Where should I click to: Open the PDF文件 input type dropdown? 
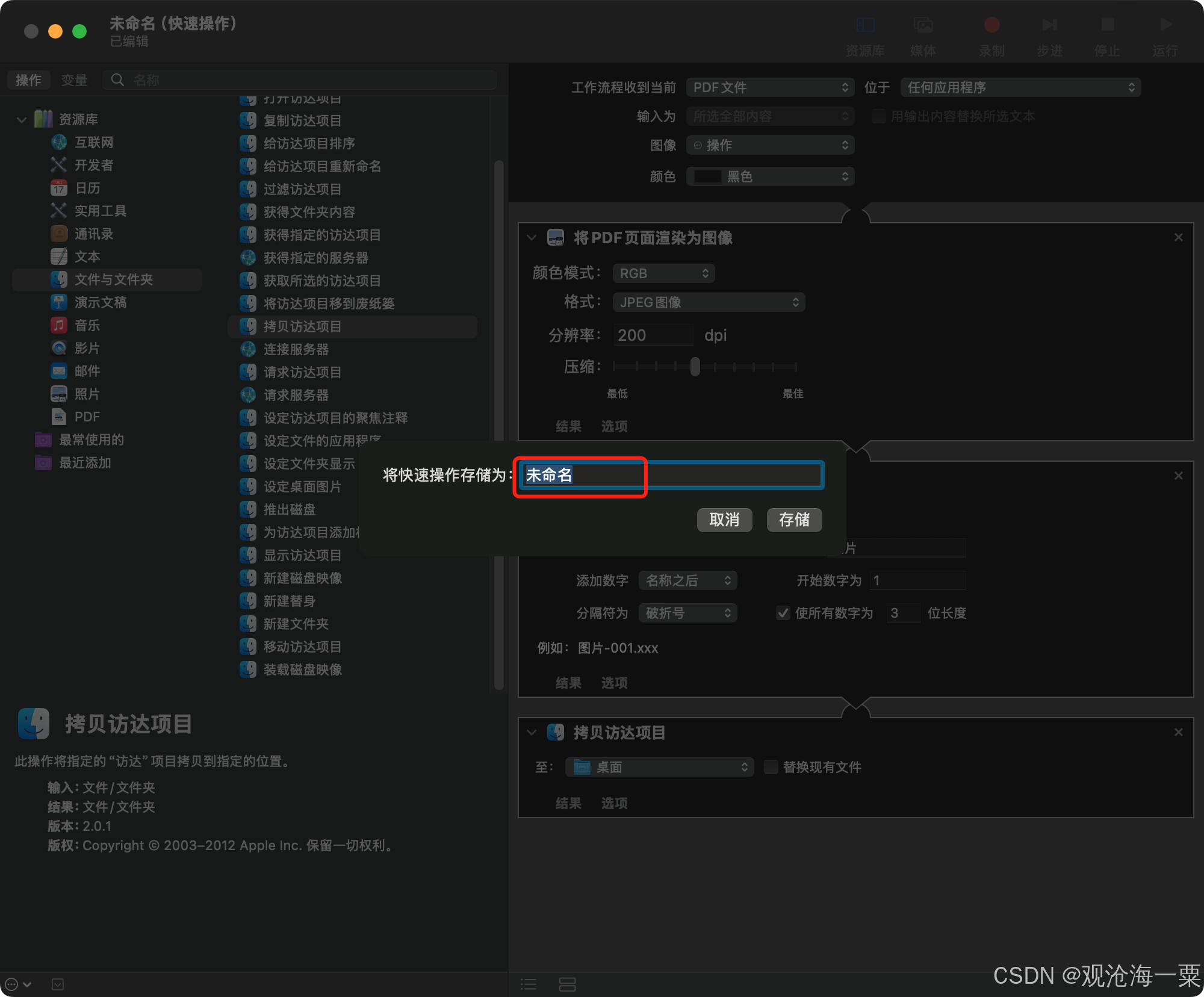pos(770,88)
